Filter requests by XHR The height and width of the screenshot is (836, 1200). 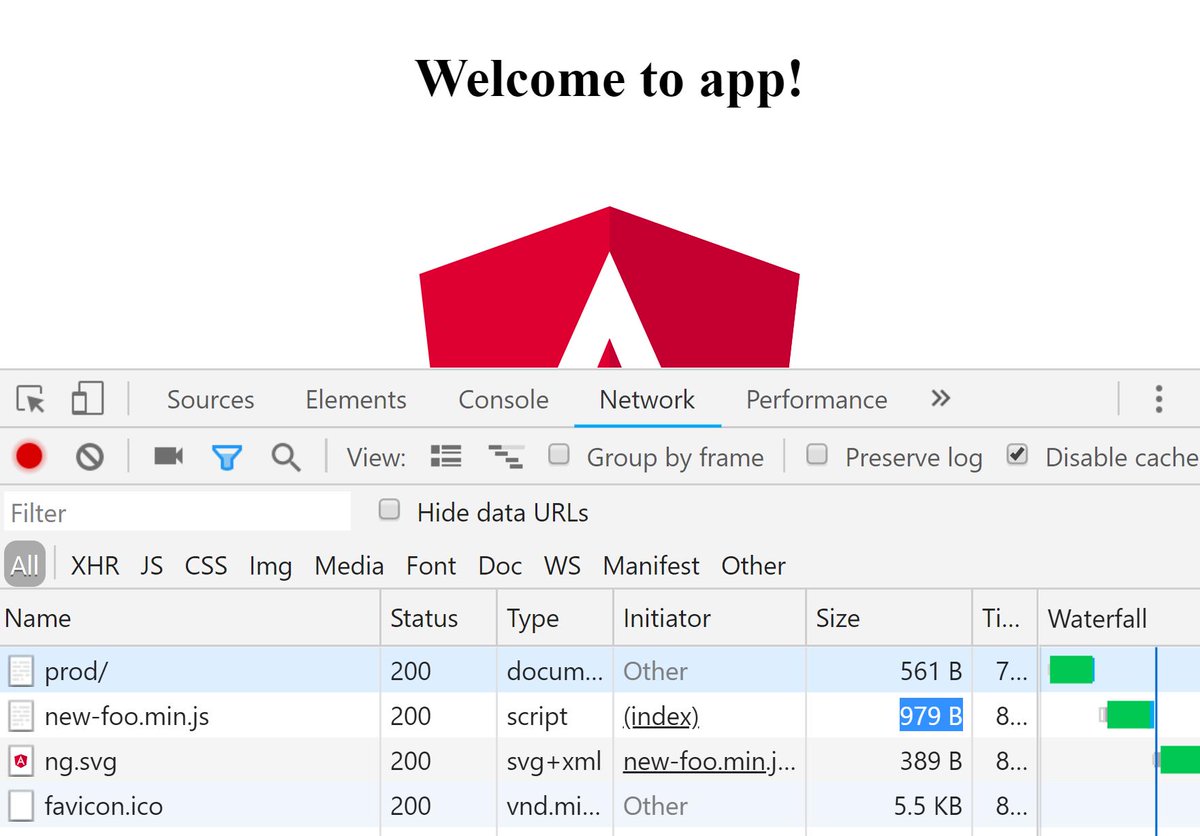(95, 566)
